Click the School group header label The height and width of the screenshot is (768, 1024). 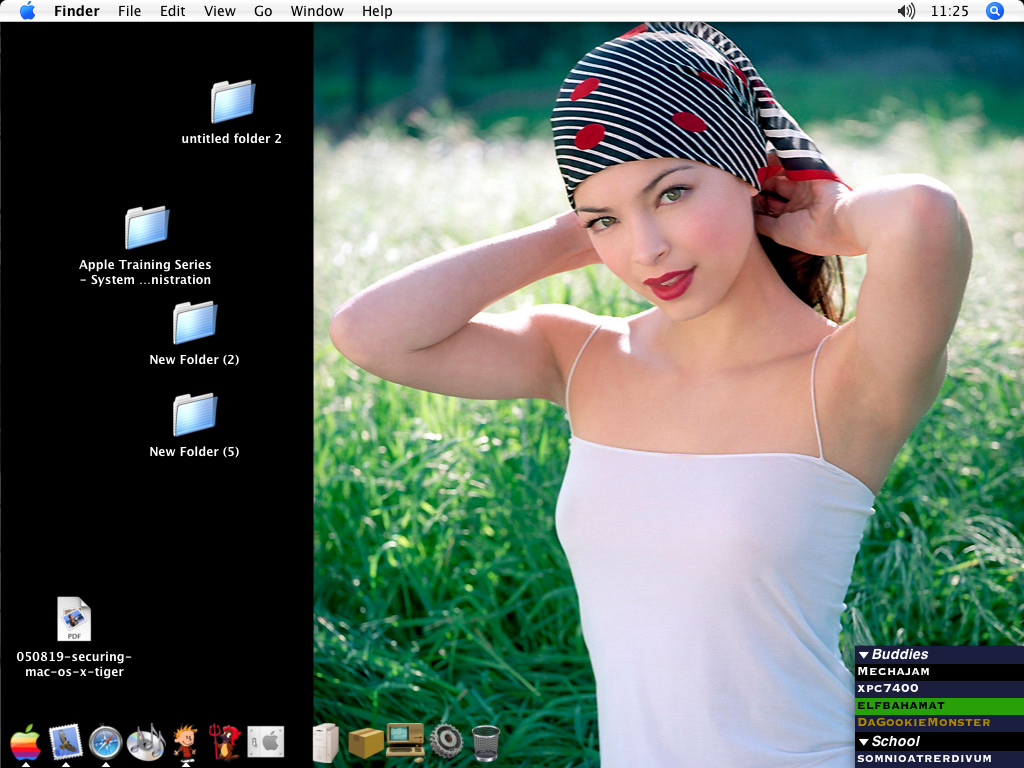point(895,741)
